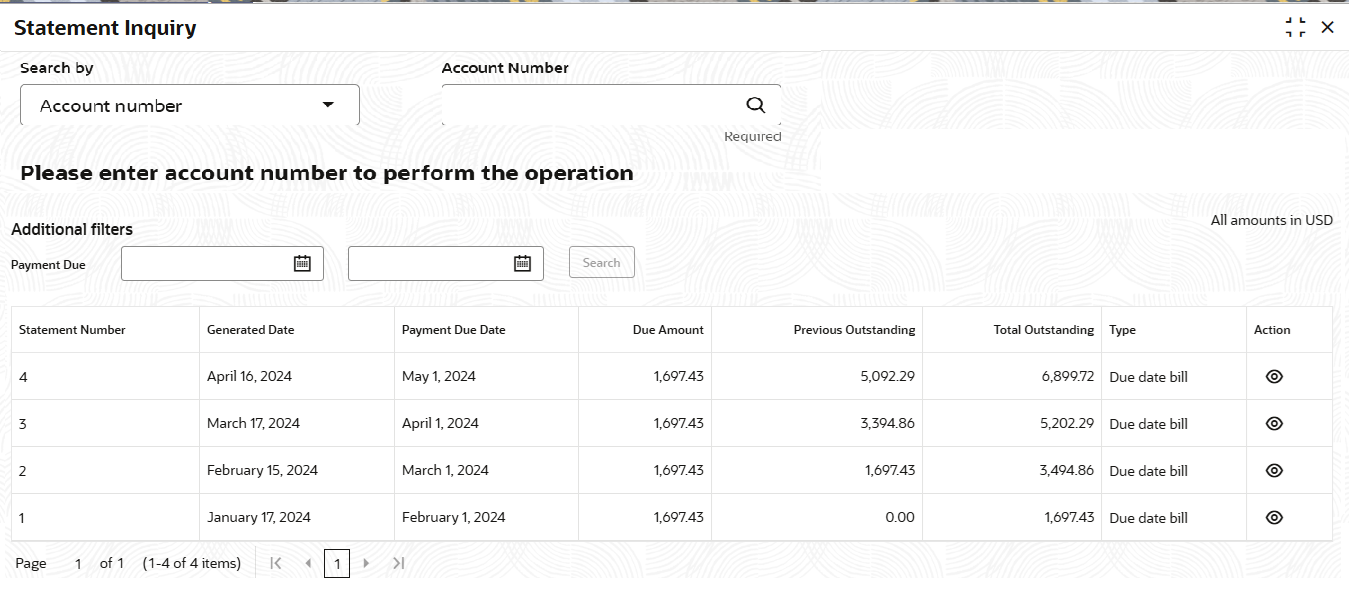
Task: Select page 1 in pagination
Action: [x=337, y=564]
